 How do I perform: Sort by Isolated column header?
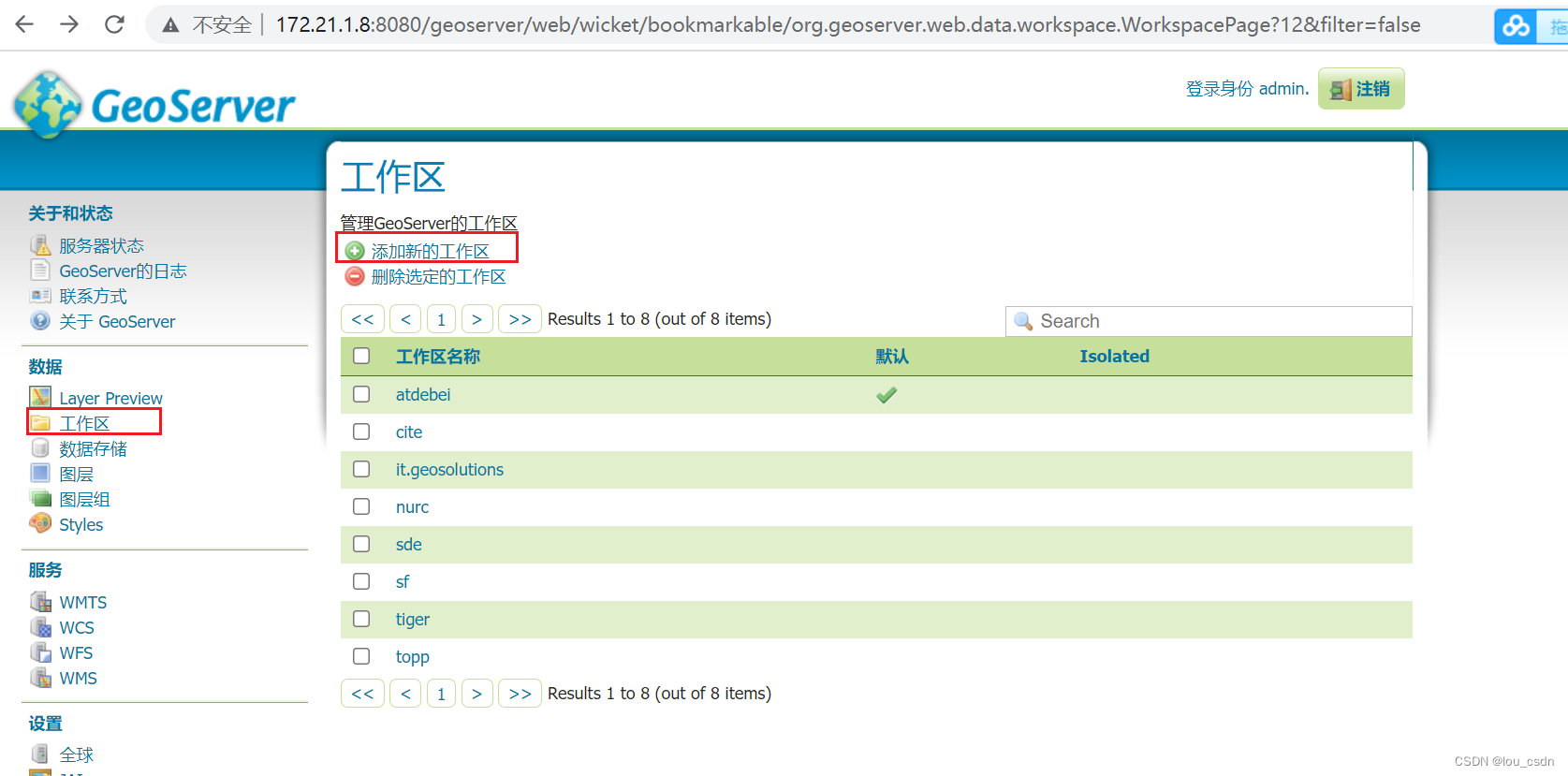(x=1114, y=357)
